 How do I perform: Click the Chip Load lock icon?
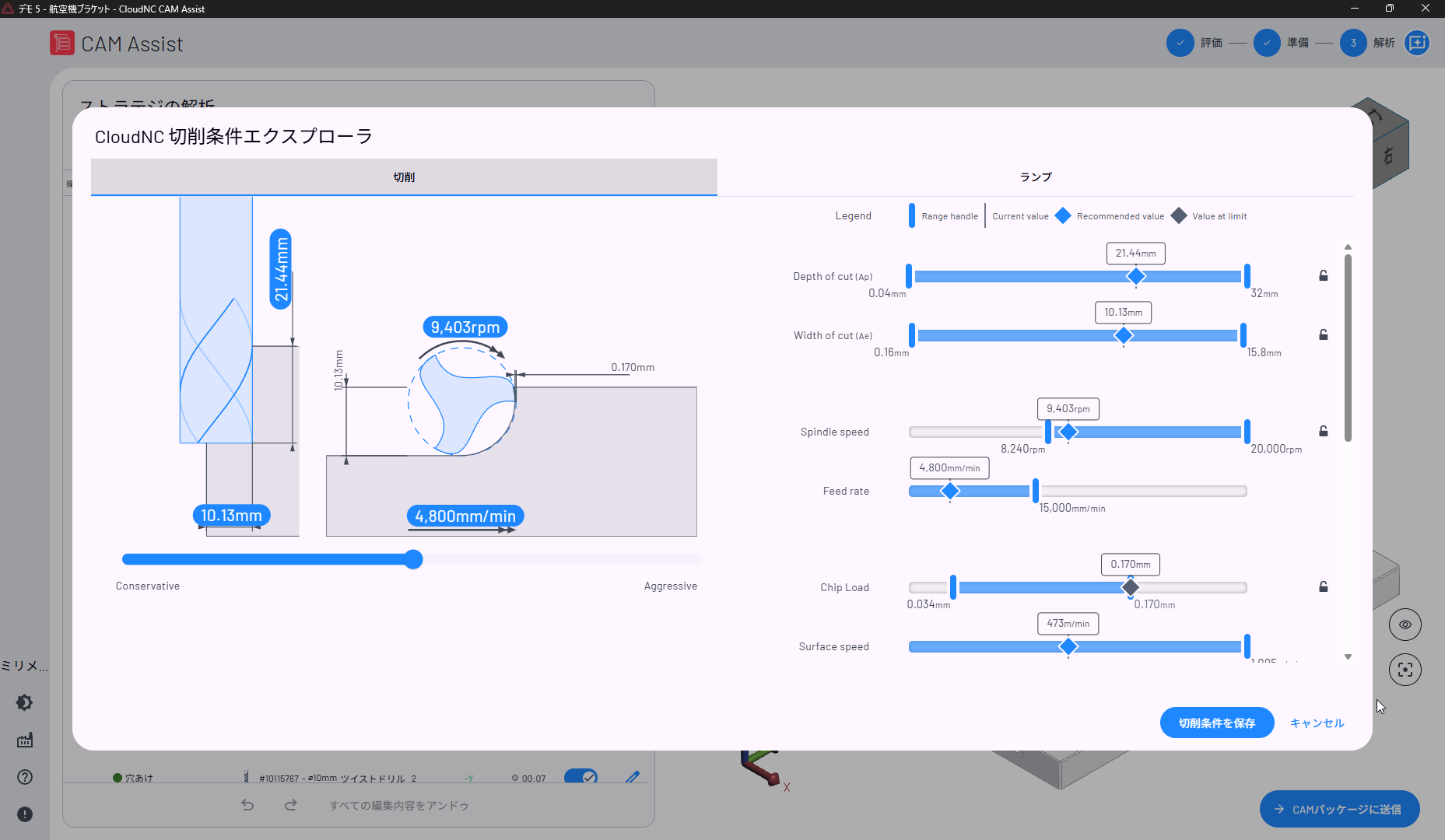[1323, 587]
